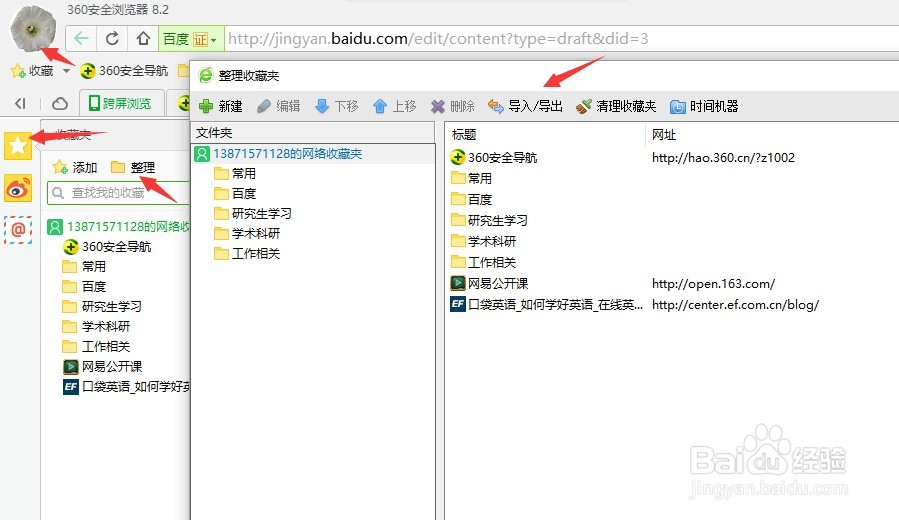The width and height of the screenshot is (899, 520).
Task: Click the cloud restore icon
Action: point(60,103)
